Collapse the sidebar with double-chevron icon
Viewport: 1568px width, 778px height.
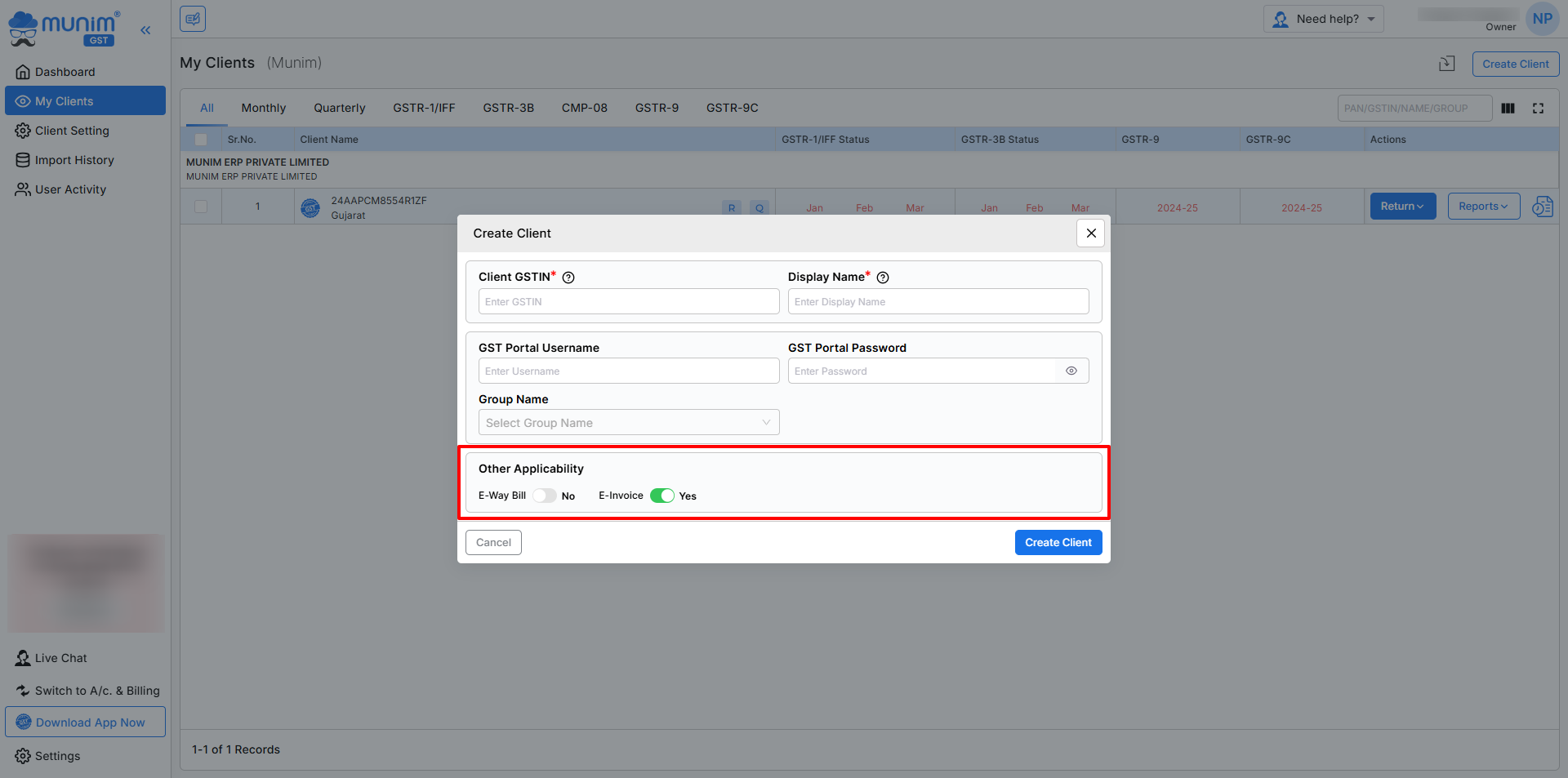coord(145,30)
